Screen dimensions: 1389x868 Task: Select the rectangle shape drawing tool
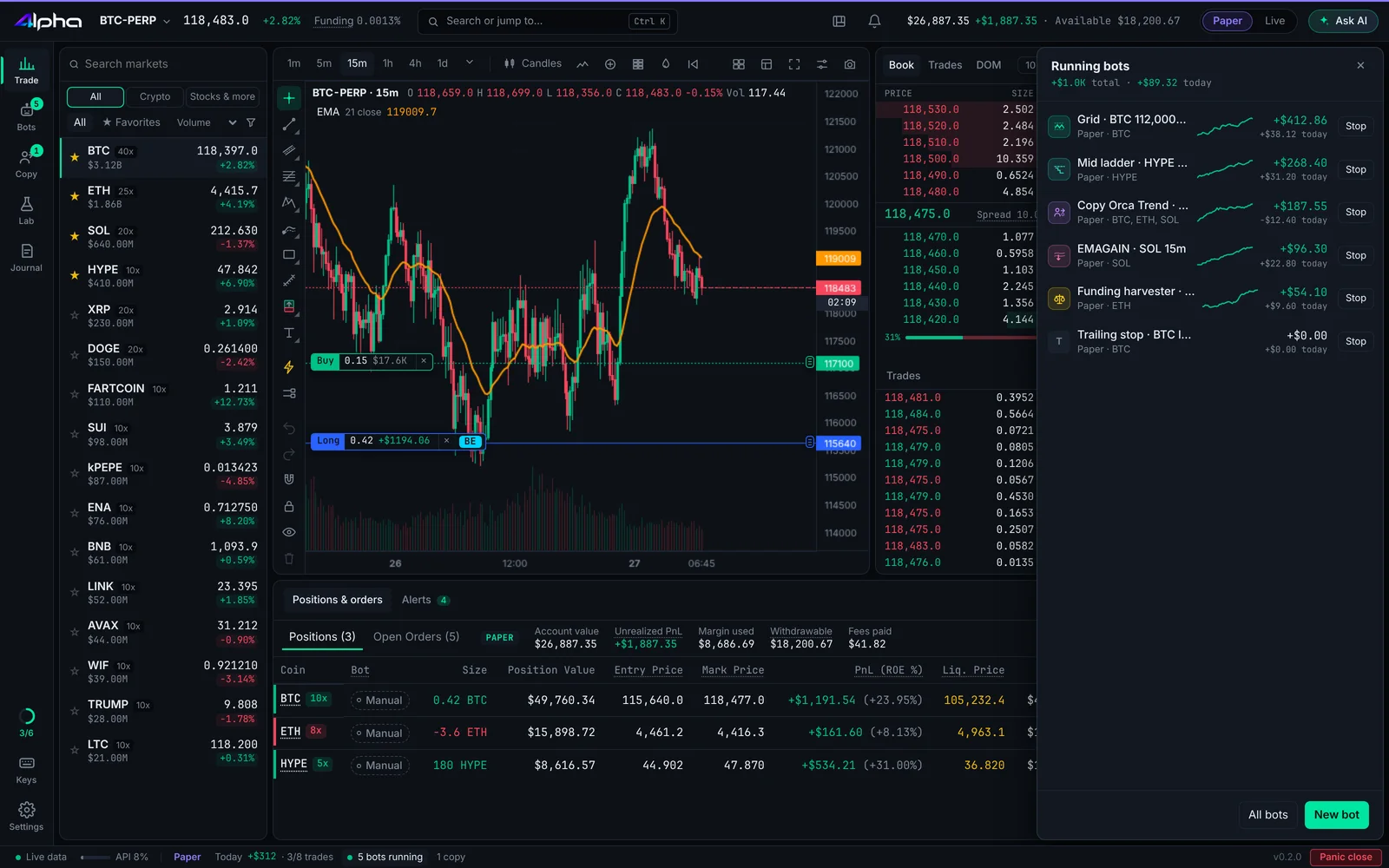click(x=289, y=254)
